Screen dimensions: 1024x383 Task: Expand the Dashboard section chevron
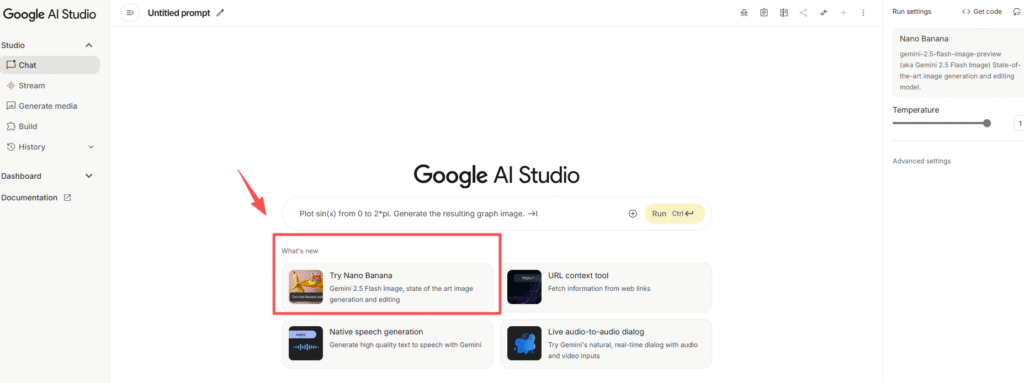89,176
